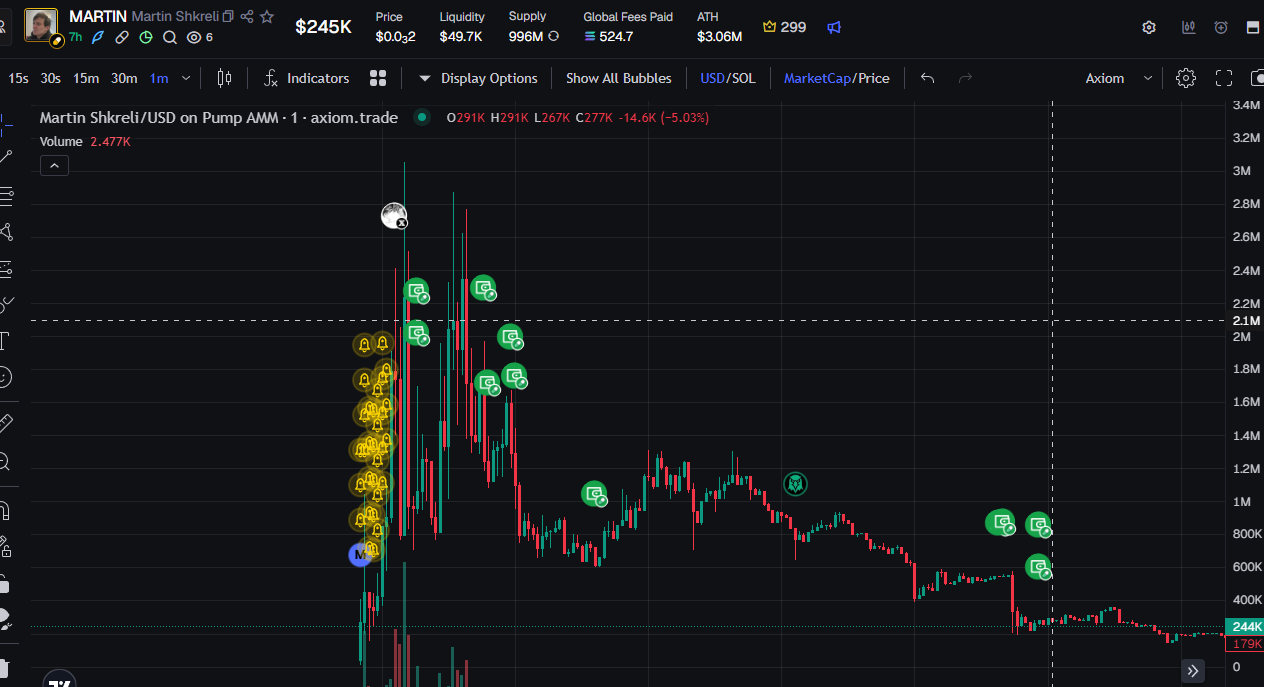Add a price alert clock icon
Screen dimensions: 1264x687
1221,27
